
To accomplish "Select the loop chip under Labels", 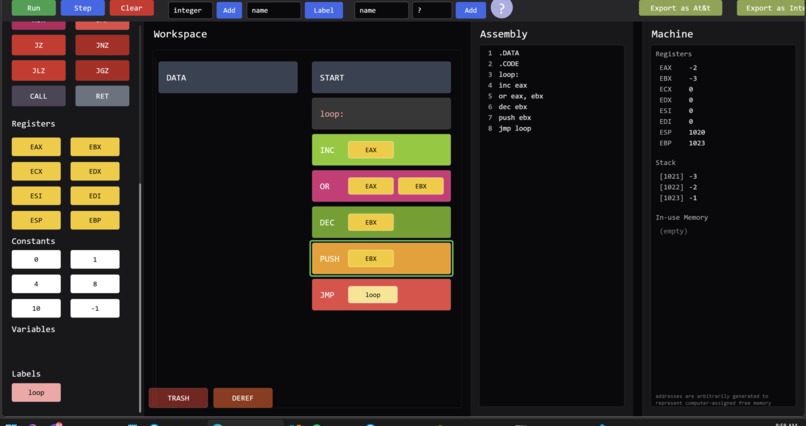I will click(36, 393).
